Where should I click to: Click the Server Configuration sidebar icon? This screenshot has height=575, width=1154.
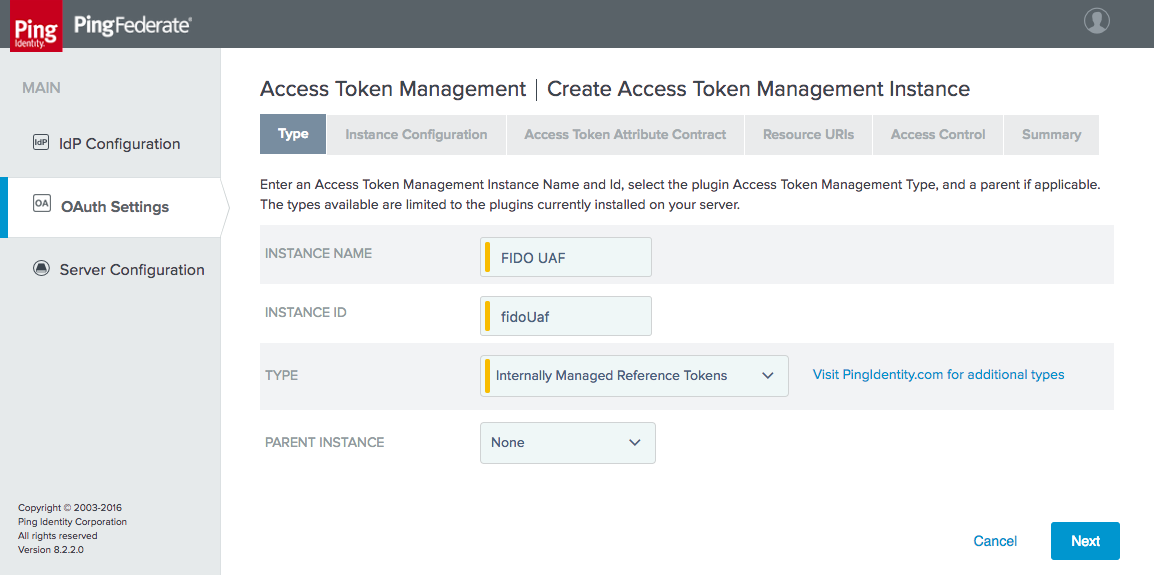tap(41, 269)
